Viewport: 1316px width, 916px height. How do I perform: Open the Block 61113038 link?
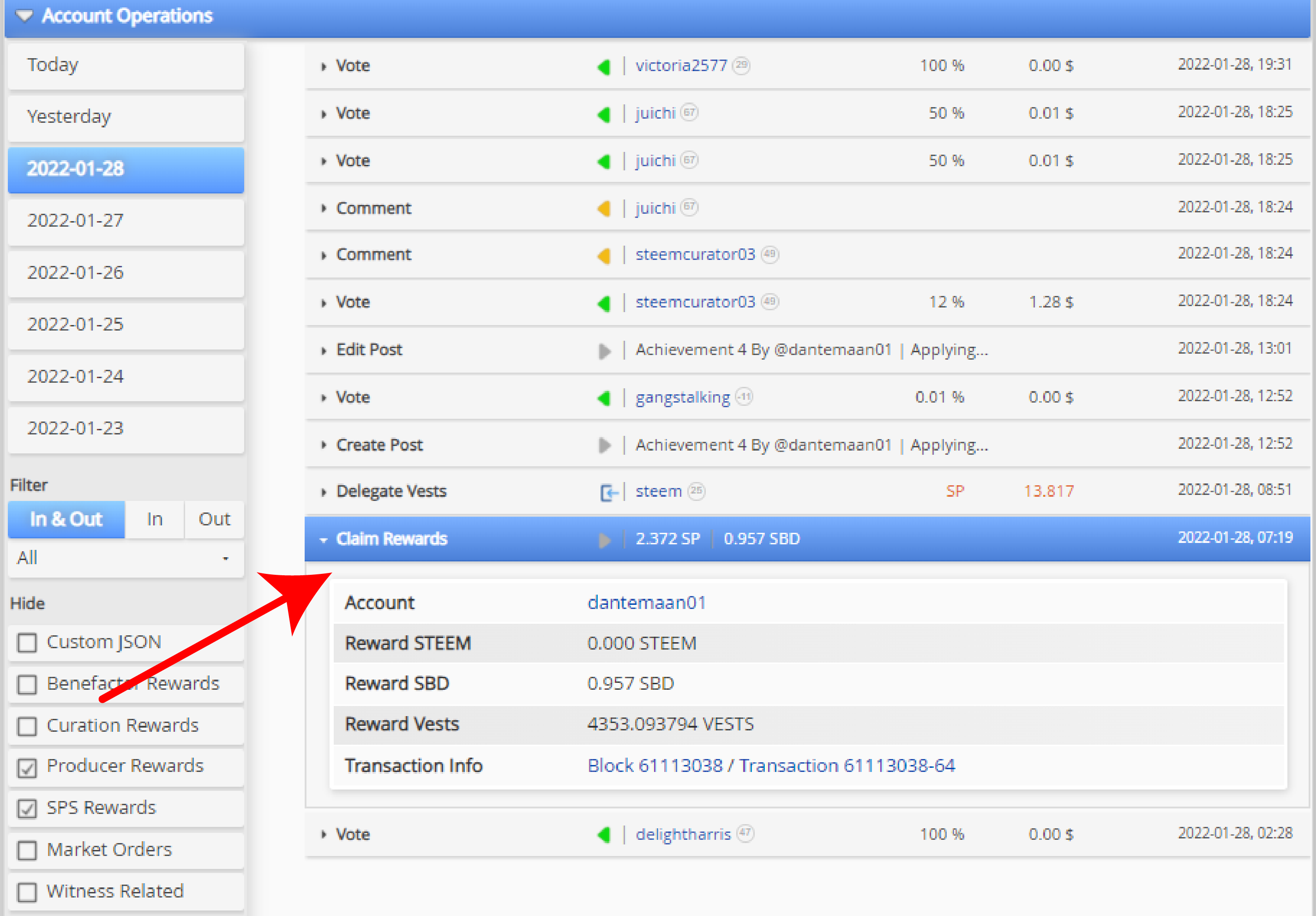pos(655,766)
